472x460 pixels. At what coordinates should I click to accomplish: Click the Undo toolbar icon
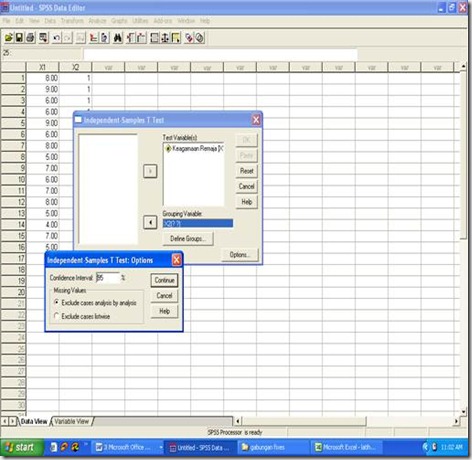[x=57, y=38]
